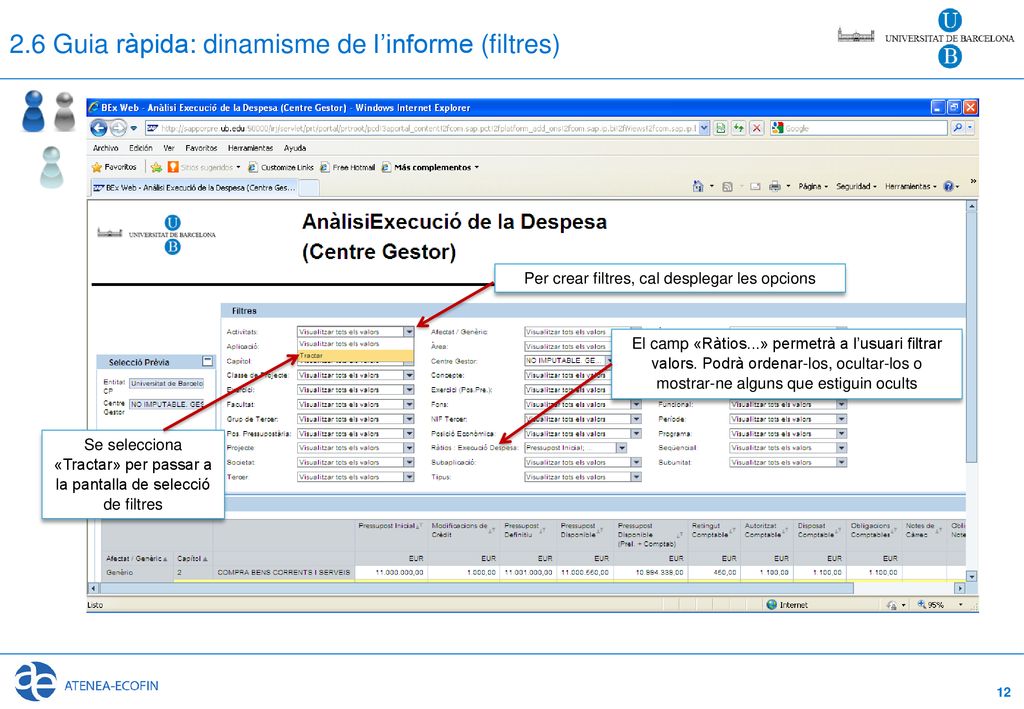Open the Página command bar menu

812,187
